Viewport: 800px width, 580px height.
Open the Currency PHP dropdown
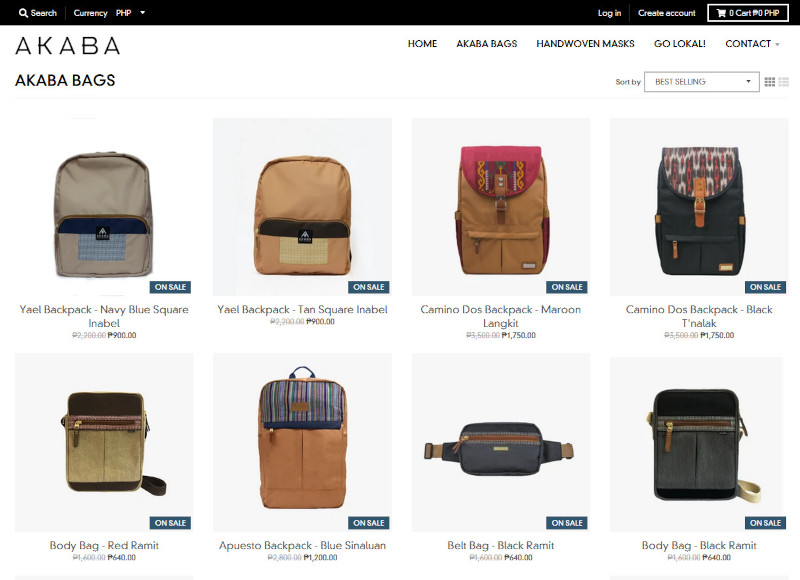[x=130, y=13]
